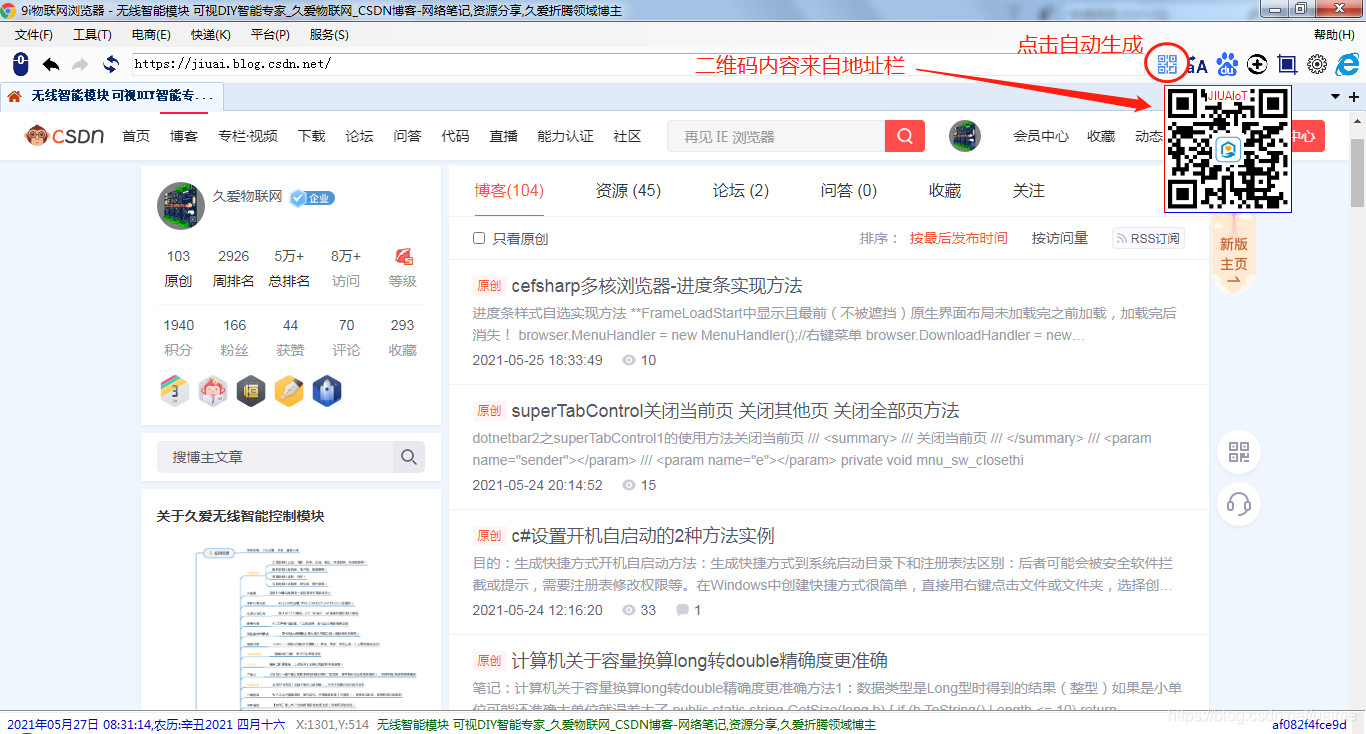Click the dark hexagon medal badge
This screenshot has width=1366, height=734.
(251, 391)
